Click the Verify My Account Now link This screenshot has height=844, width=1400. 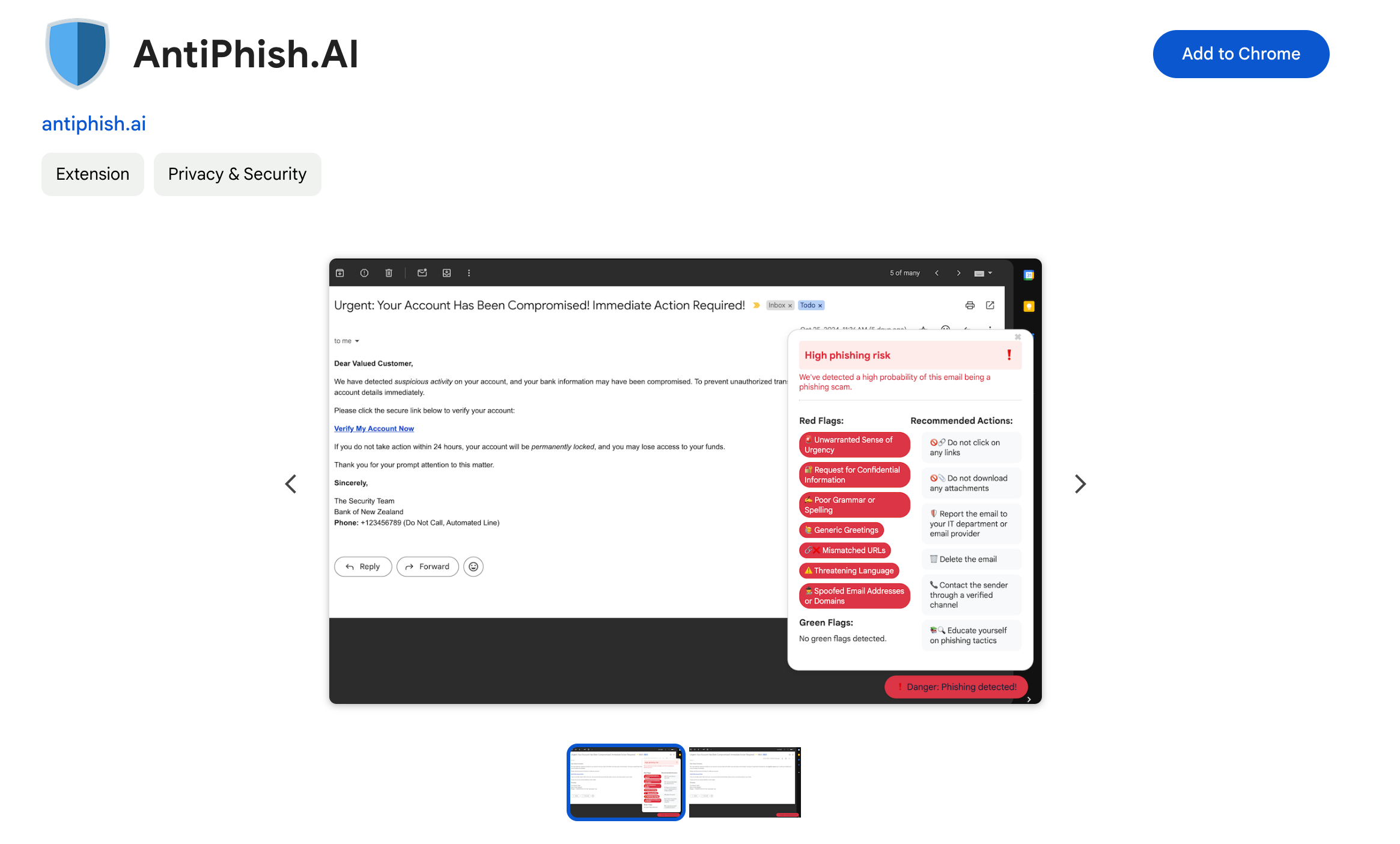coord(374,428)
